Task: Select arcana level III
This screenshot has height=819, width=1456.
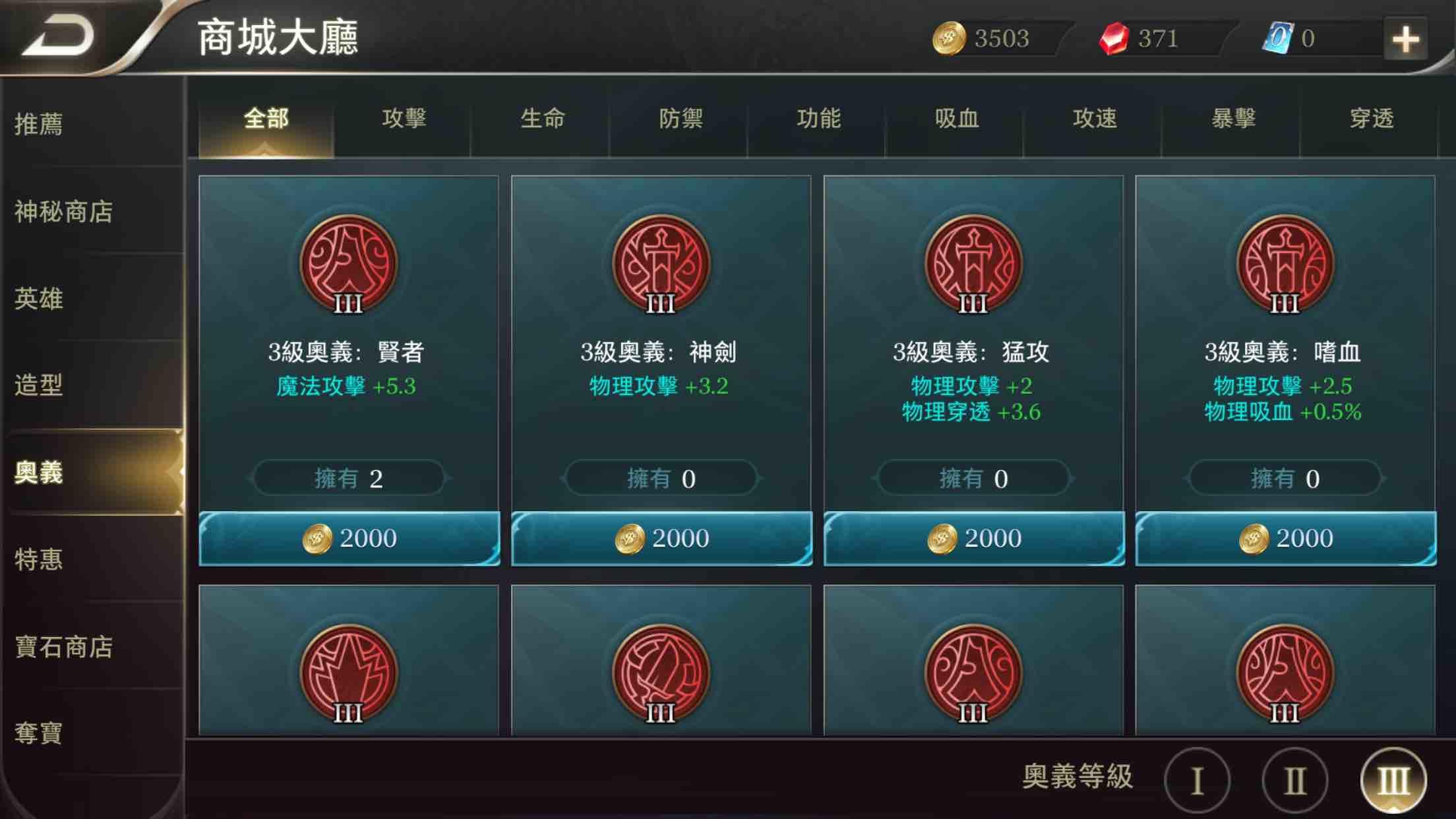Action: coord(1393,781)
